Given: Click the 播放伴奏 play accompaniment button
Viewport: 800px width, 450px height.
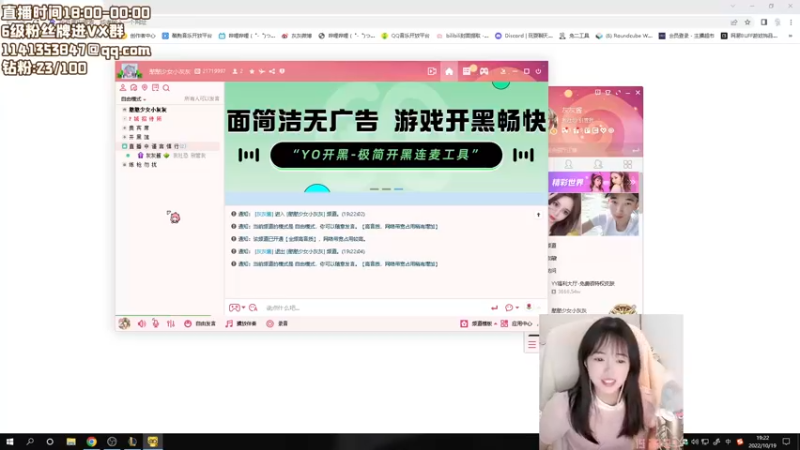Looking at the screenshot, I should [x=241, y=323].
